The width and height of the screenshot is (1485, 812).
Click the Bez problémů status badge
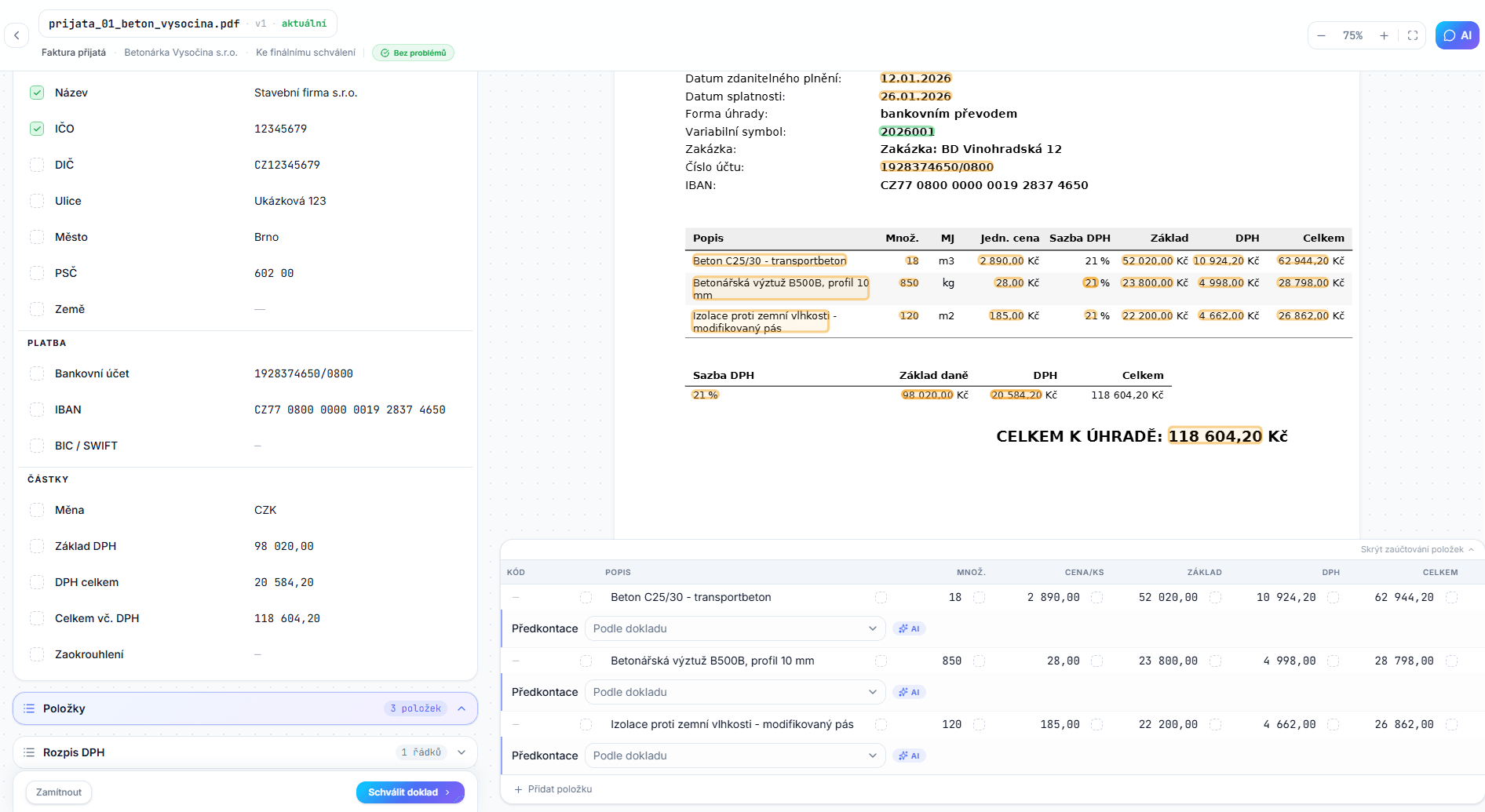(413, 53)
